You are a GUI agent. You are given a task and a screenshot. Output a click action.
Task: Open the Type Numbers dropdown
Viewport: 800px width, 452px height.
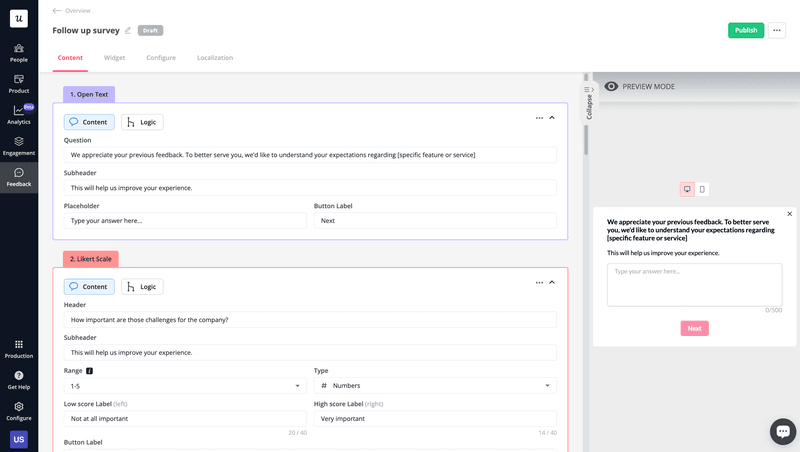click(x=435, y=386)
